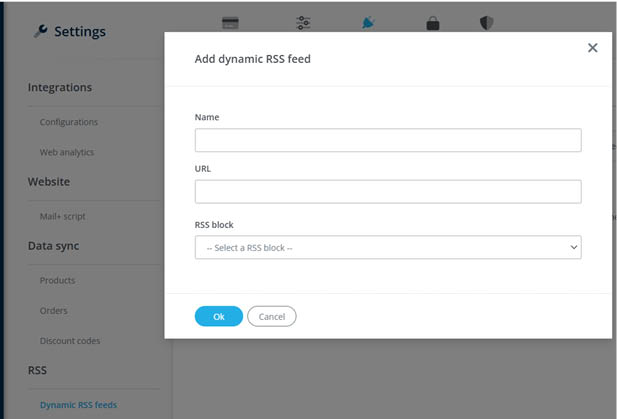Image resolution: width=617 pixels, height=419 pixels.
Task: Select Mail+ script in sidebar
Action: [x=63, y=216]
